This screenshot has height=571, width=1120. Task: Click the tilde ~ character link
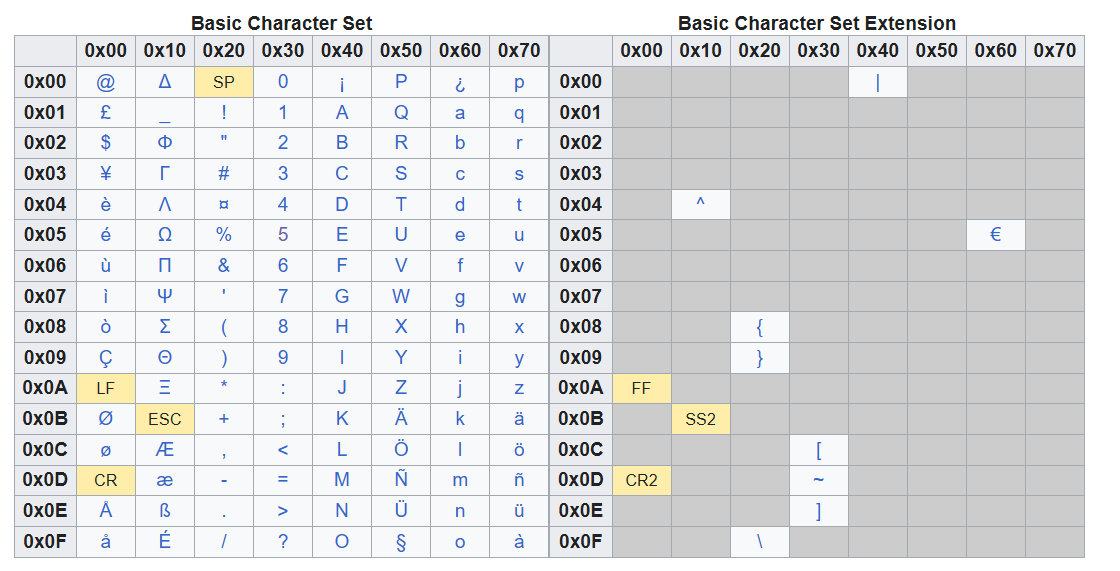pos(819,480)
